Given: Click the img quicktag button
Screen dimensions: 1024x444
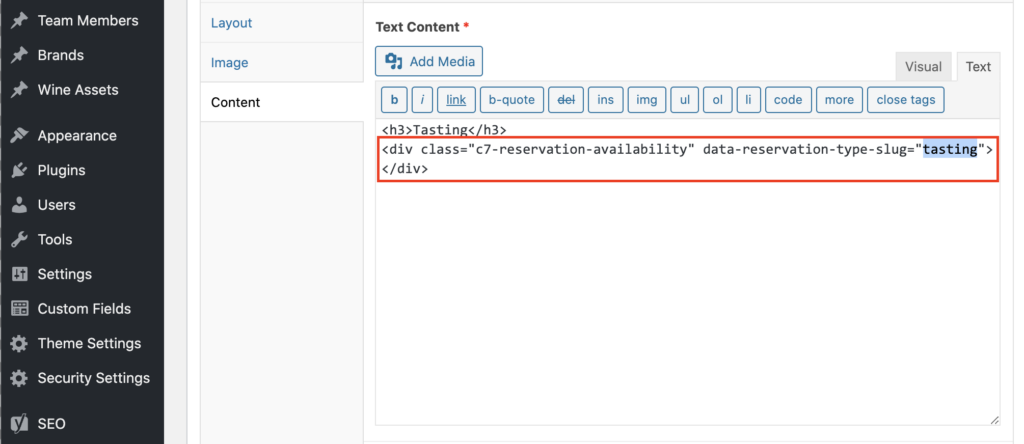Looking at the screenshot, I should (x=647, y=100).
